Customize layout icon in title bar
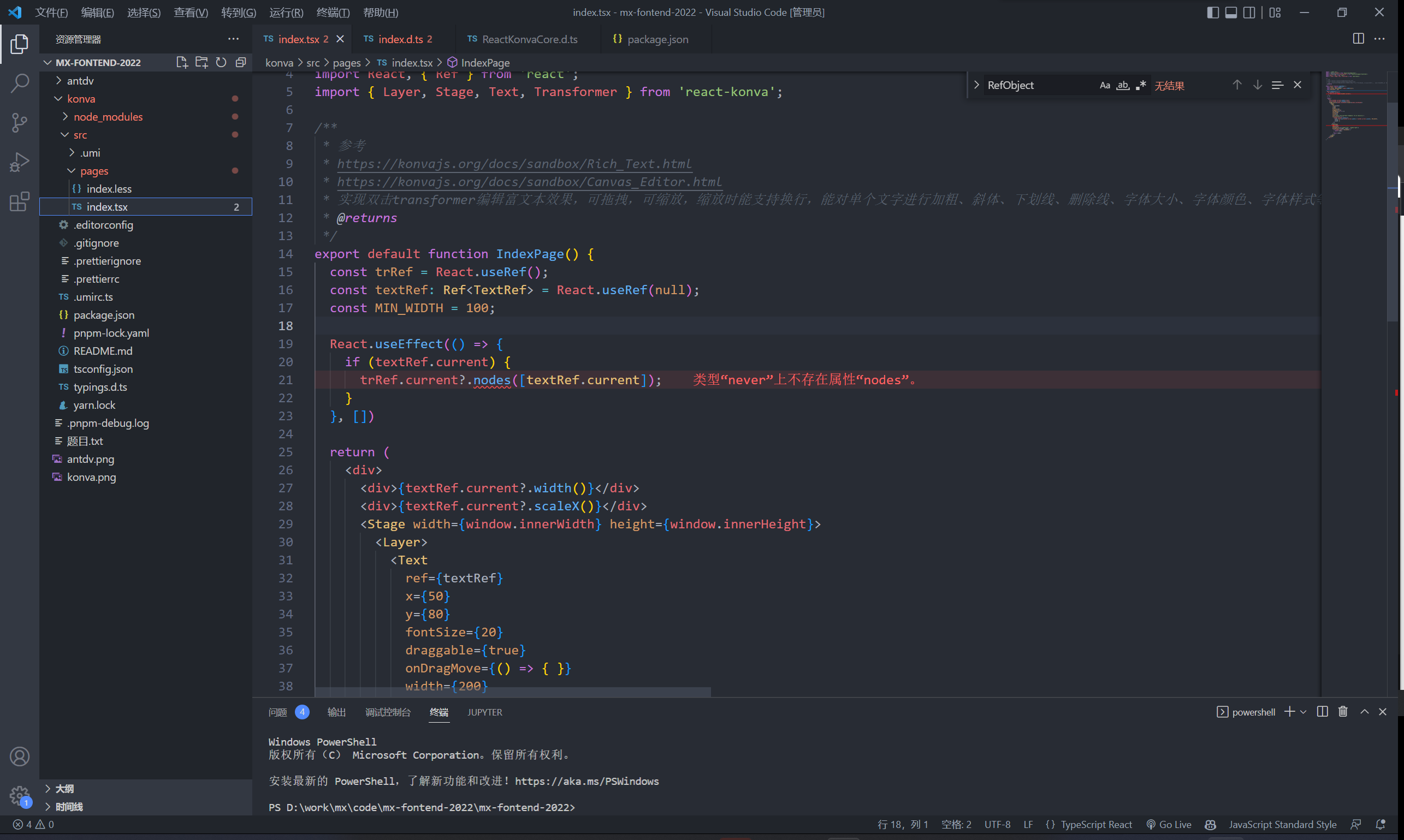This screenshot has height=840, width=1404. [1275, 13]
